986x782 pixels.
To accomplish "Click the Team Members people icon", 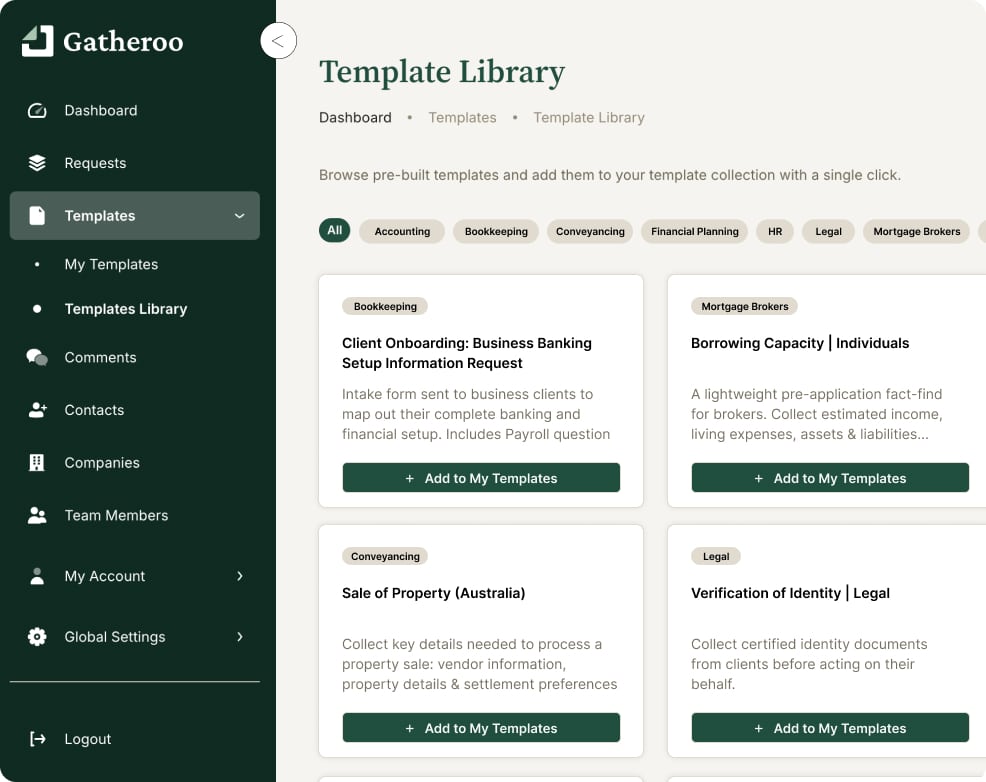I will click(37, 515).
